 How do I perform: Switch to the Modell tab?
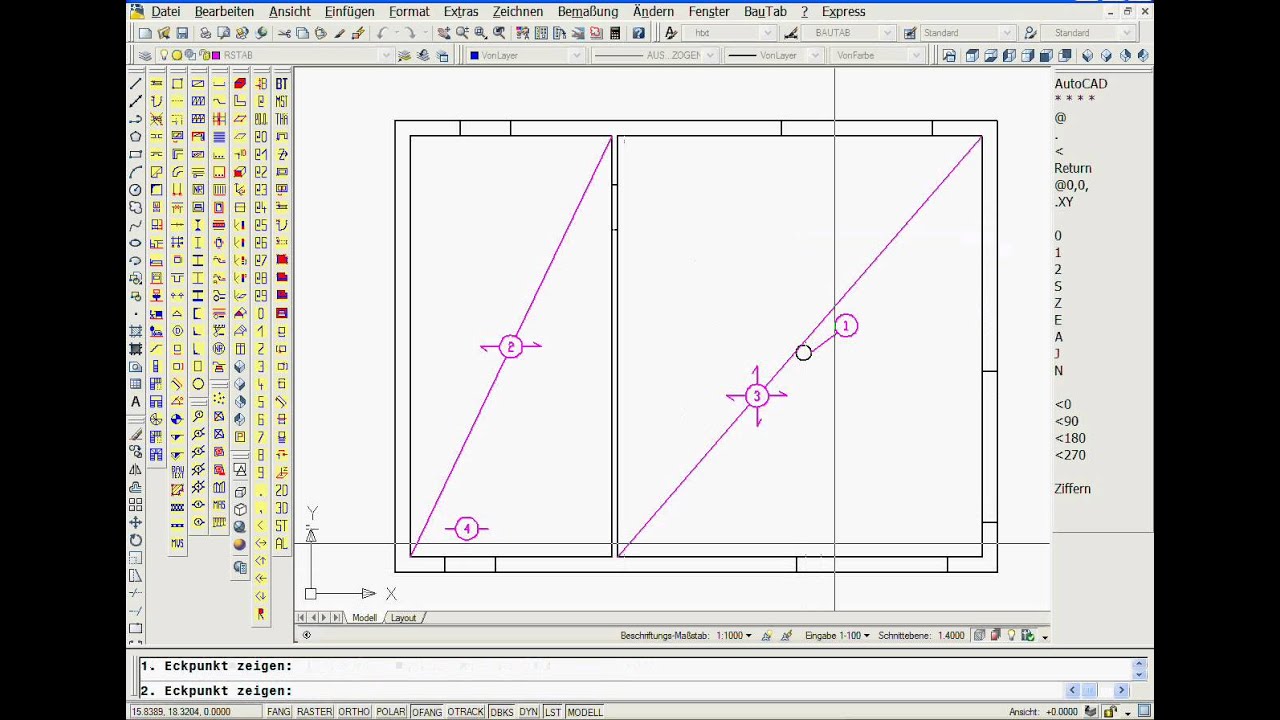[x=364, y=618]
